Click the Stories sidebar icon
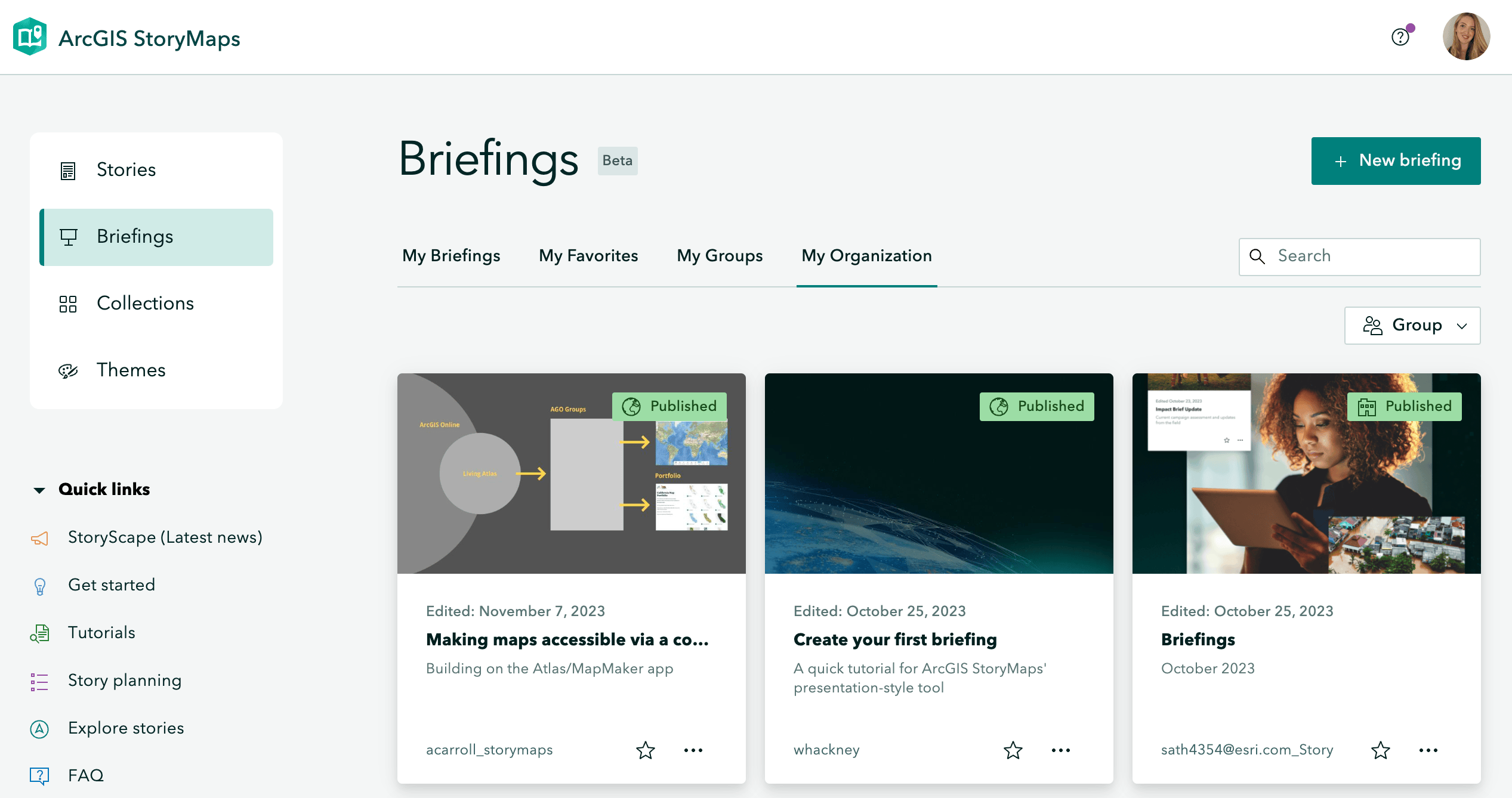This screenshot has width=1512, height=798. coord(69,170)
